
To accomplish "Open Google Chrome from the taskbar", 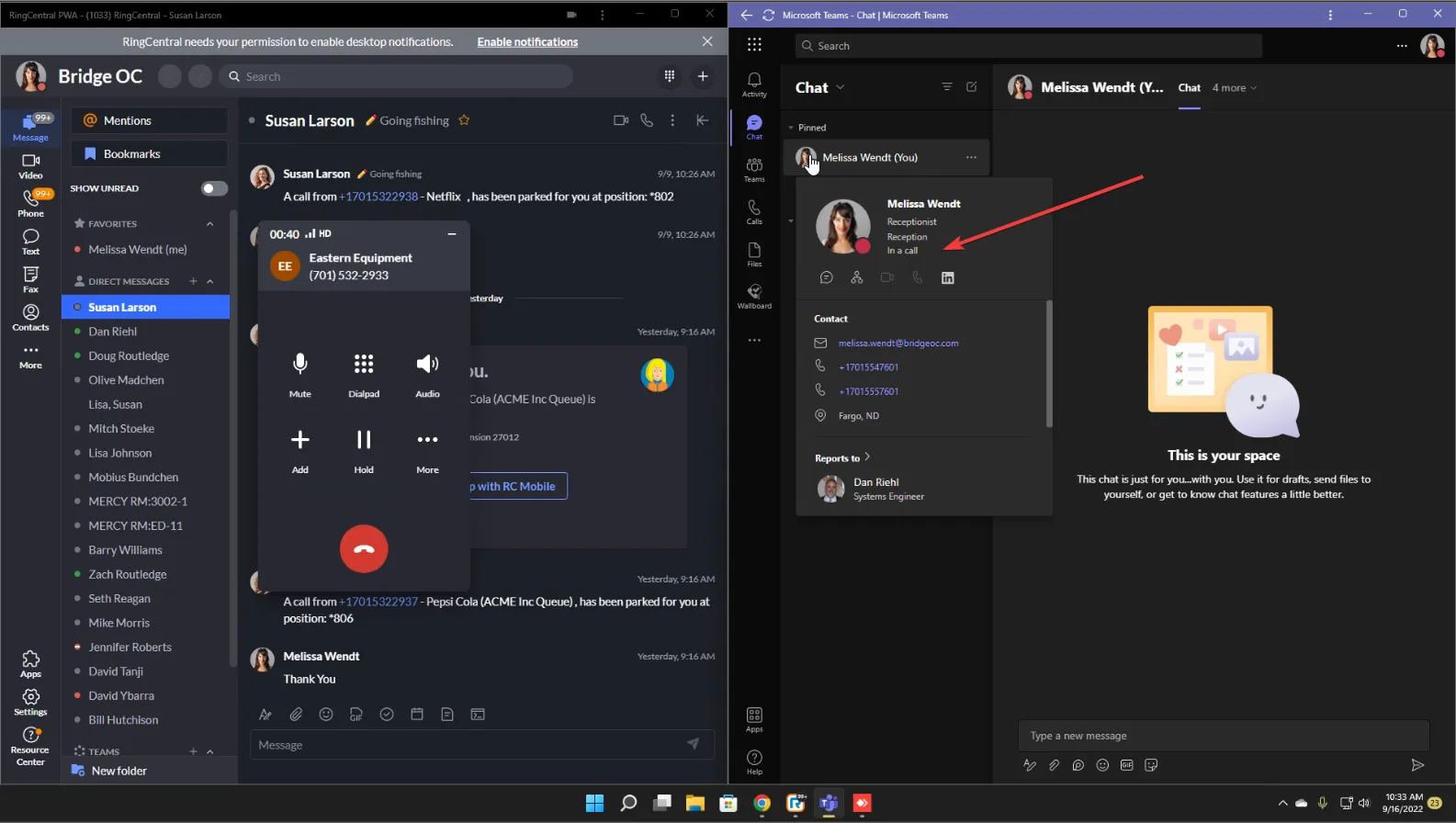I will 762,804.
